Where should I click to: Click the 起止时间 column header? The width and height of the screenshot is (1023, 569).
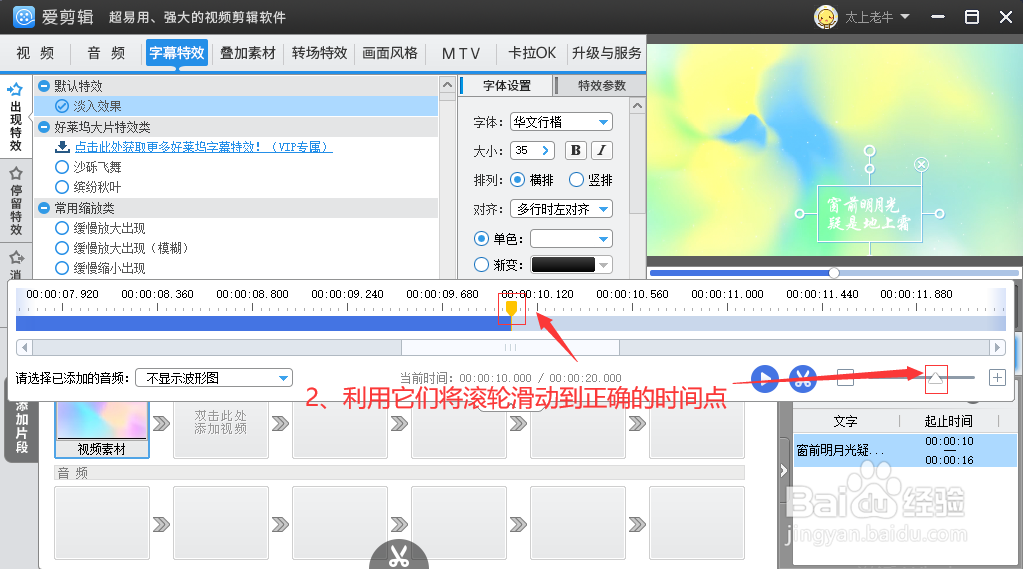949,421
